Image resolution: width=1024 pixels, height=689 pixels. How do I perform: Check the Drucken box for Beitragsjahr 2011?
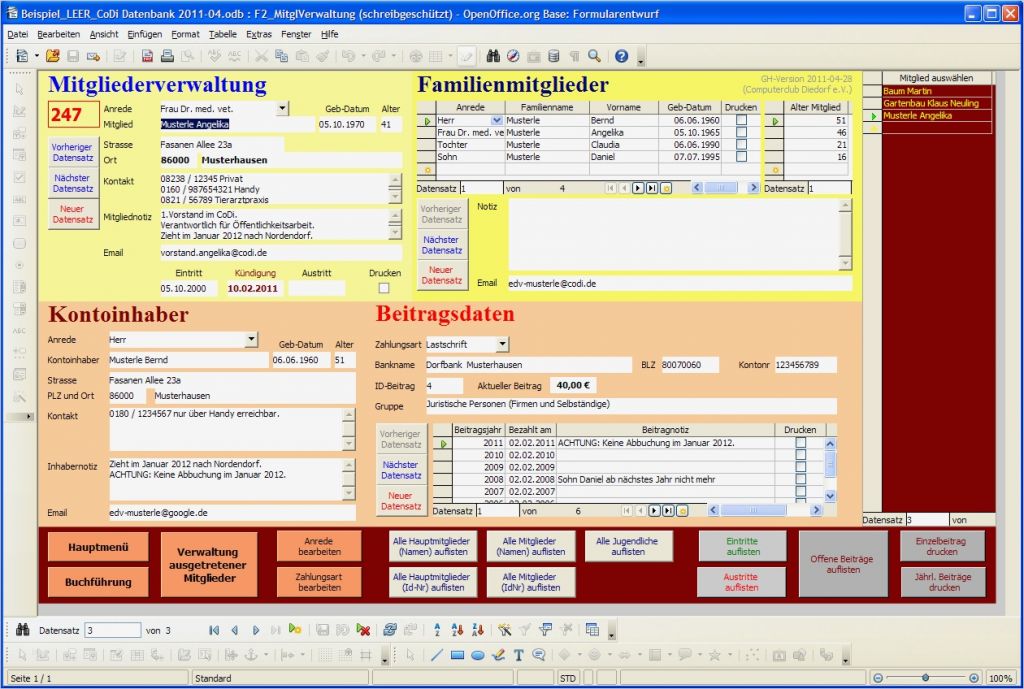(800, 442)
